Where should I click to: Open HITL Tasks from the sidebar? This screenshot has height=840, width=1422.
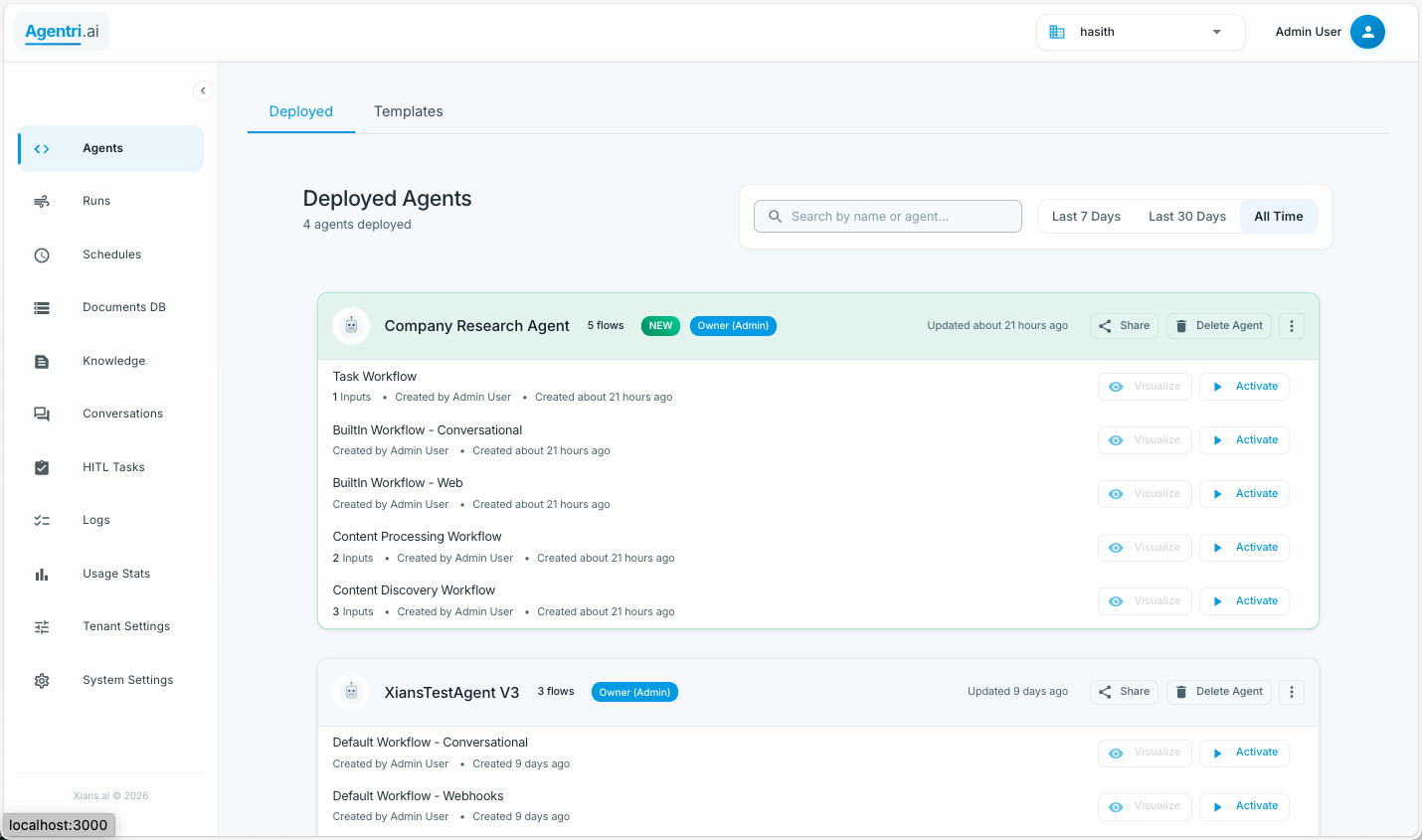click(111, 467)
